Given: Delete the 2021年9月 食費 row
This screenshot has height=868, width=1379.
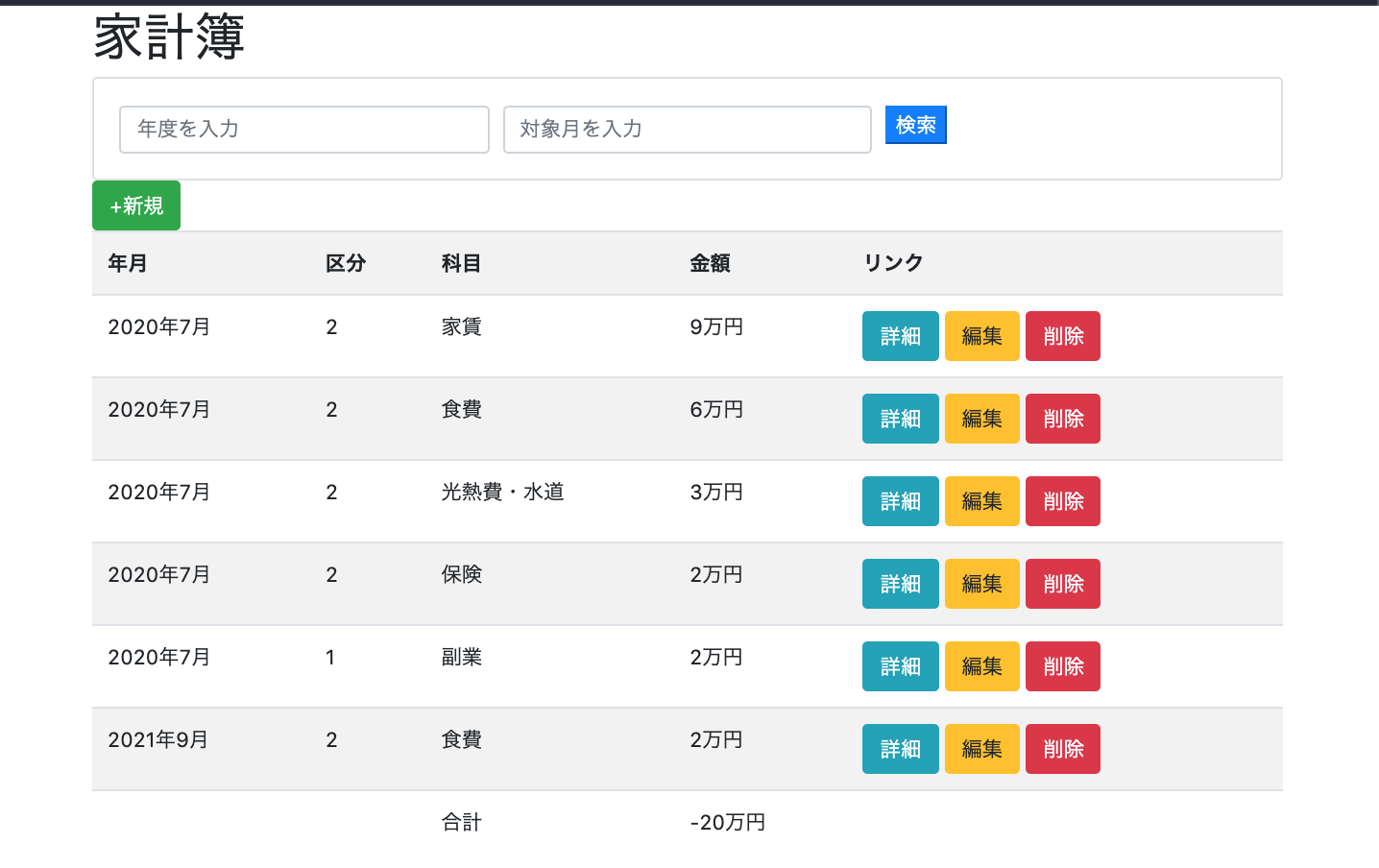Looking at the screenshot, I should pos(1062,749).
